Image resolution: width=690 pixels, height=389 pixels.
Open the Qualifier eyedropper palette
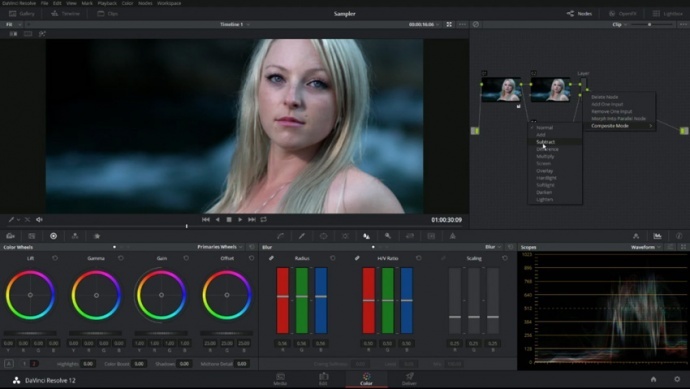[302, 236]
